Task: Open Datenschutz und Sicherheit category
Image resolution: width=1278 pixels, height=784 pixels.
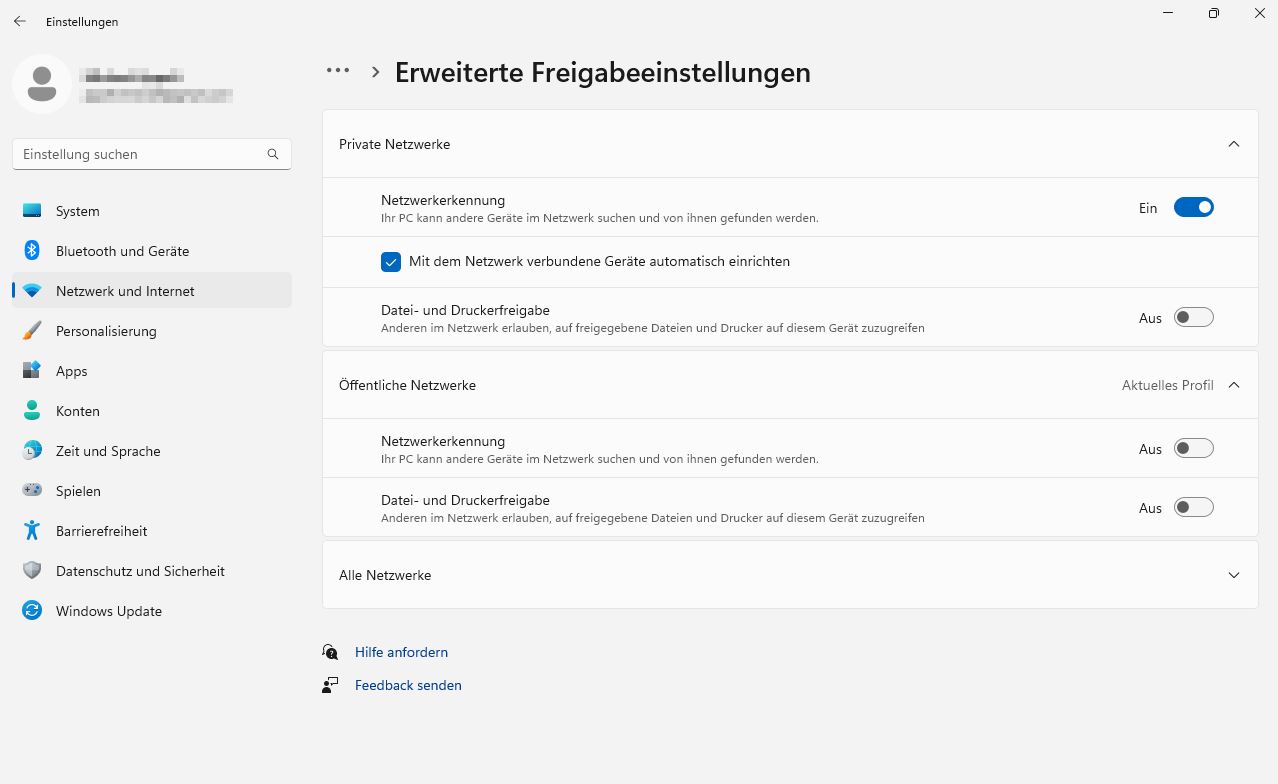Action: (x=140, y=571)
